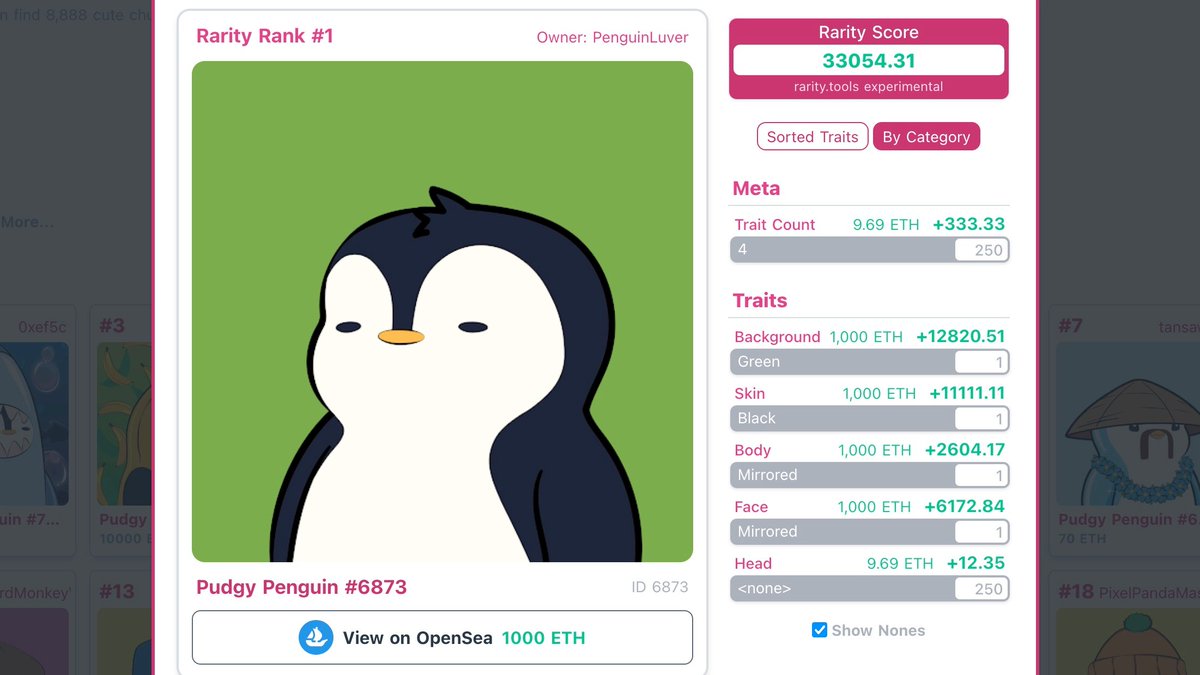Select the Background Green trait bar
This screenshot has width=1200, height=675.
pyautogui.click(x=869, y=362)
